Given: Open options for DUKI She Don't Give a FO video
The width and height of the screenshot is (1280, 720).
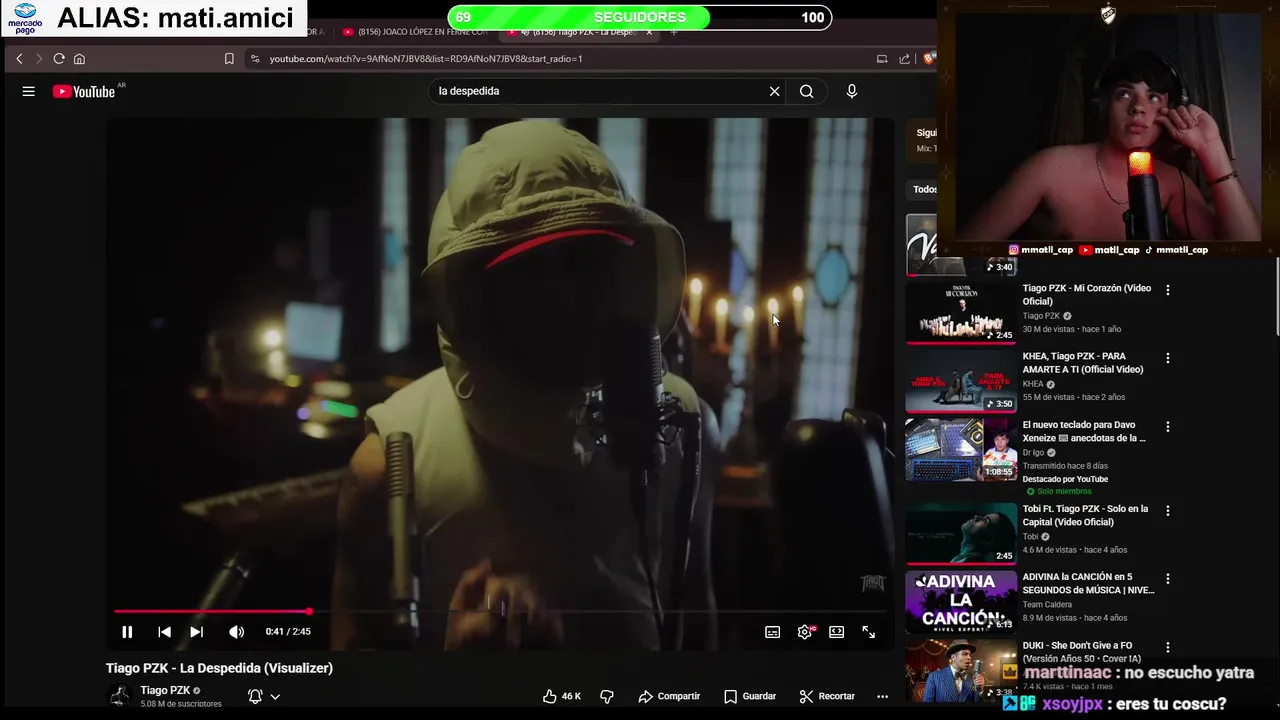Looking at the screenshot, I should point(1167,648).
